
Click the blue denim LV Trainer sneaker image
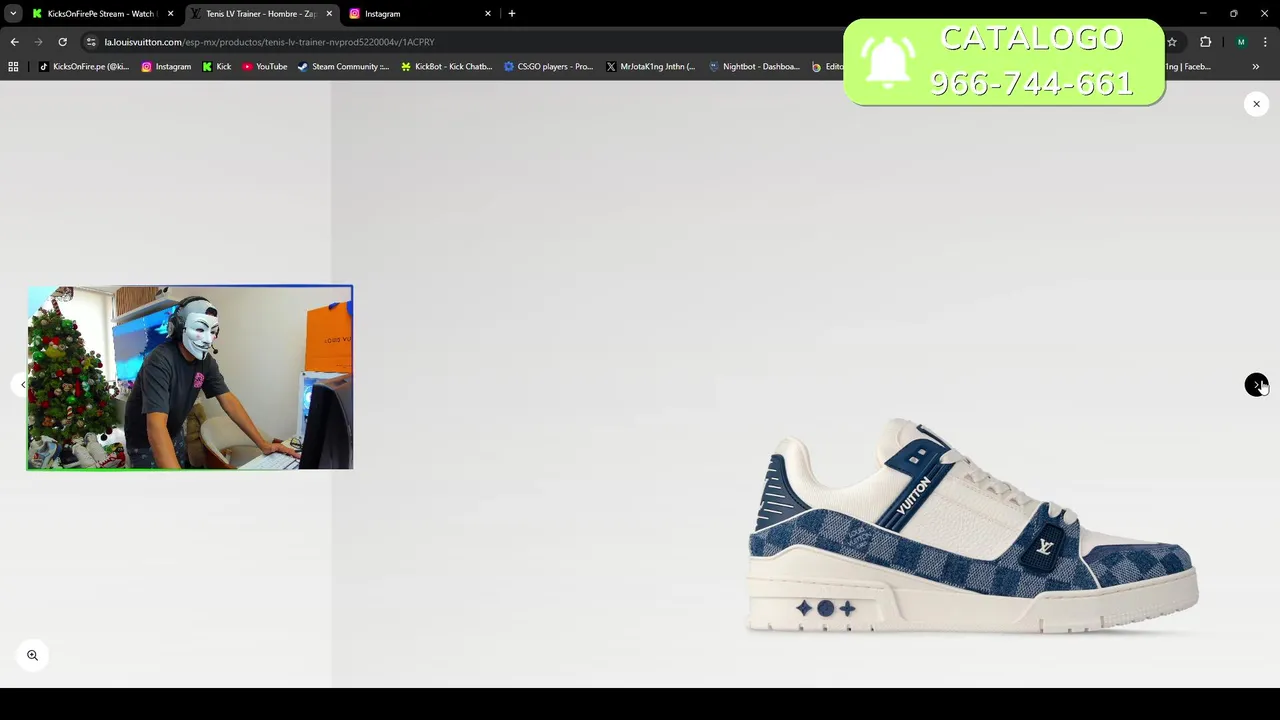(x=973, y=526)
